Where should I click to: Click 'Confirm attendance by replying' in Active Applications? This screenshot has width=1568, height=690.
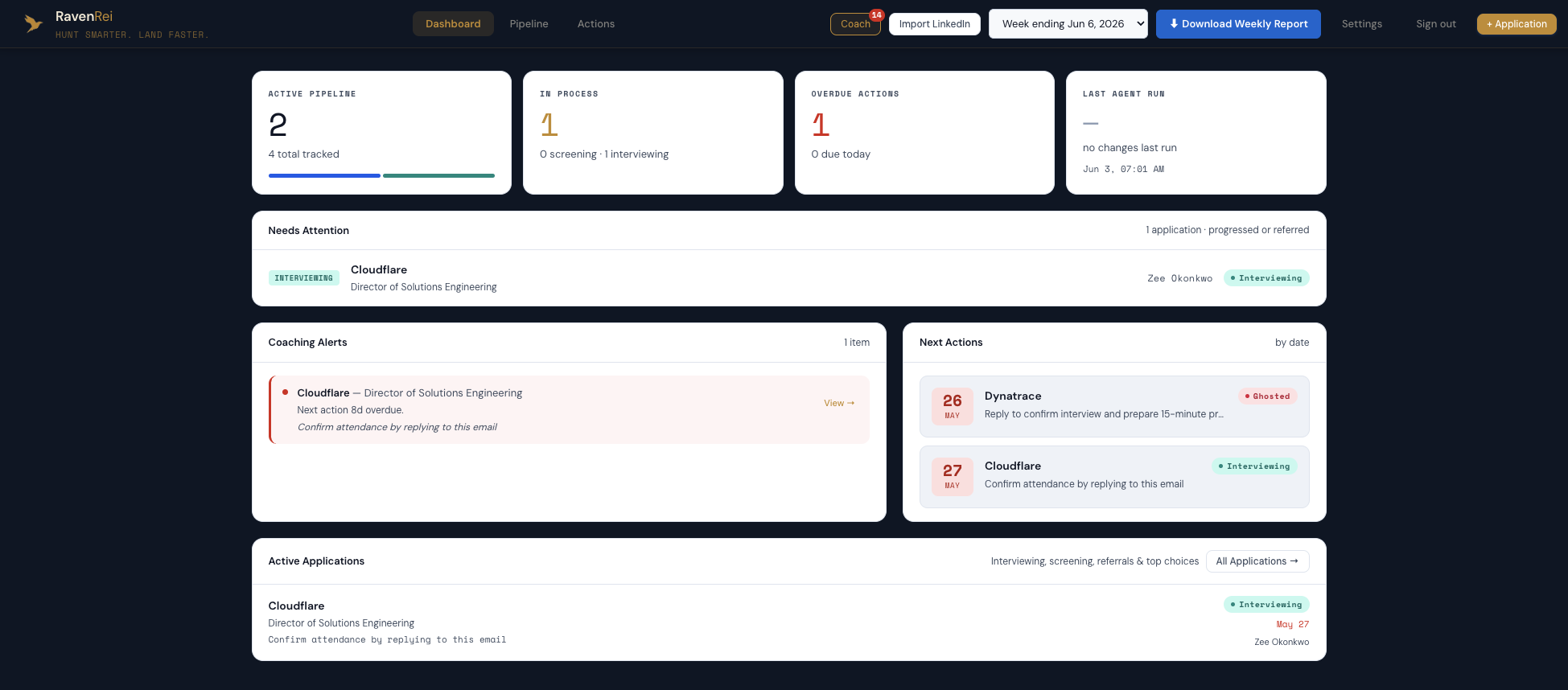coord(387,640)
